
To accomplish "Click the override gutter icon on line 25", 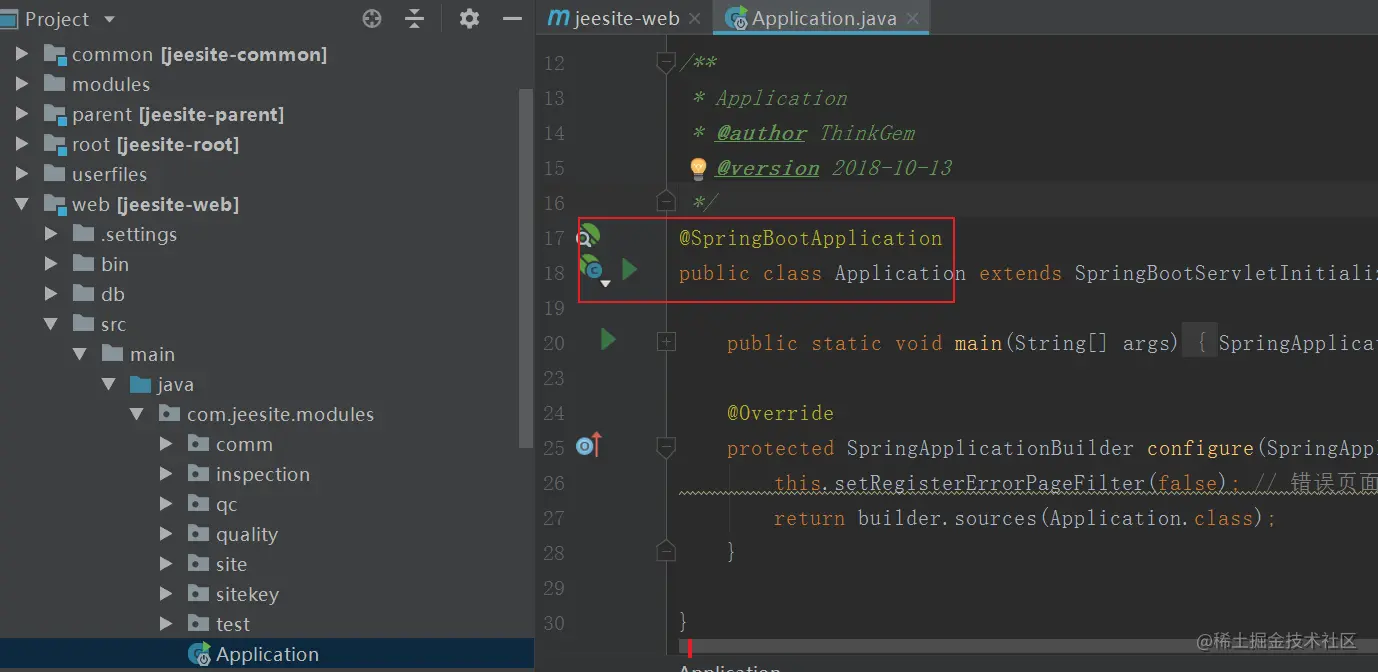I will [589, 446].
